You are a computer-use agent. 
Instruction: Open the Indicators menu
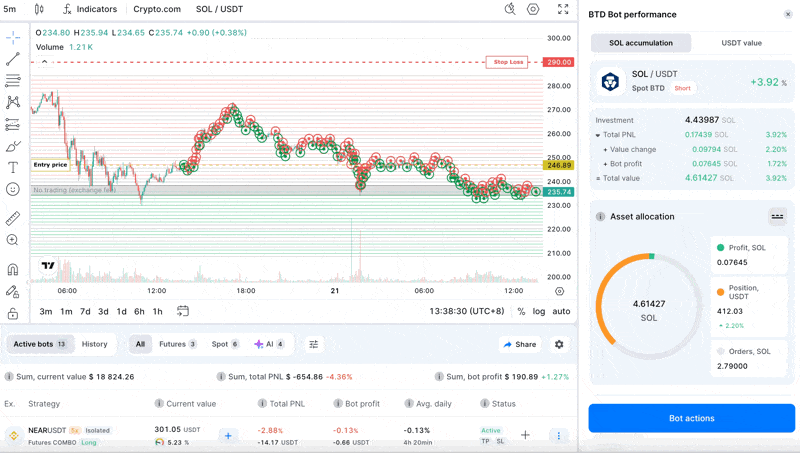pyautogui.click(x=90, y=9)
